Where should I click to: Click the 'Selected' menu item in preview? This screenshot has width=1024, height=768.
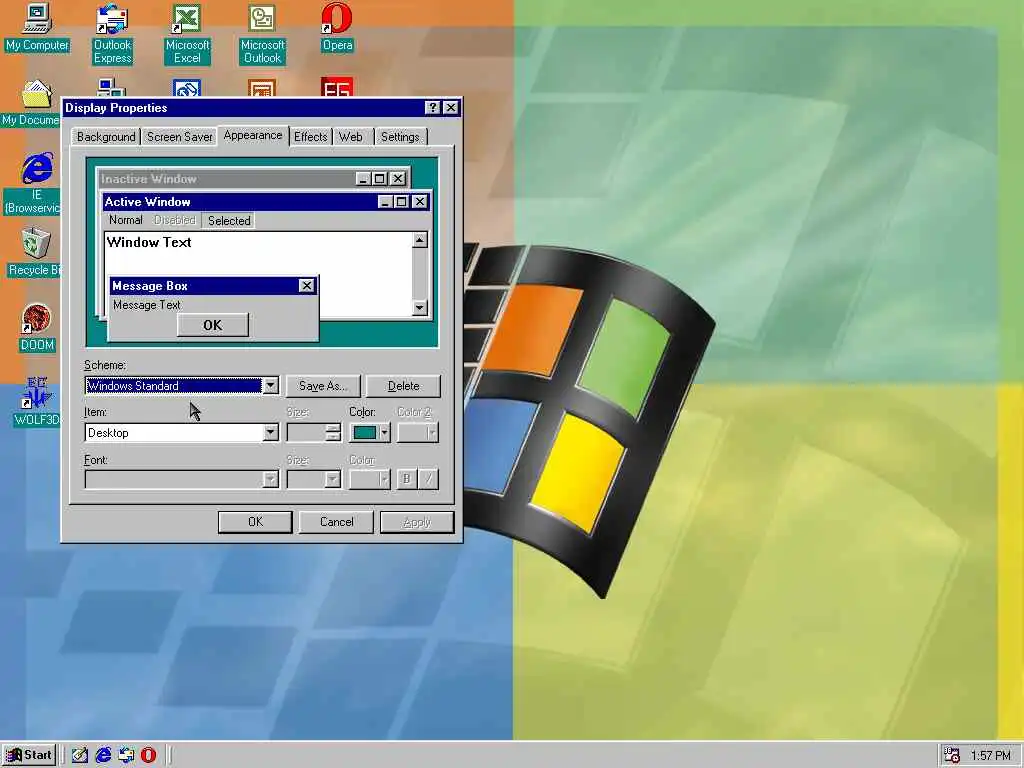(229, 221)
